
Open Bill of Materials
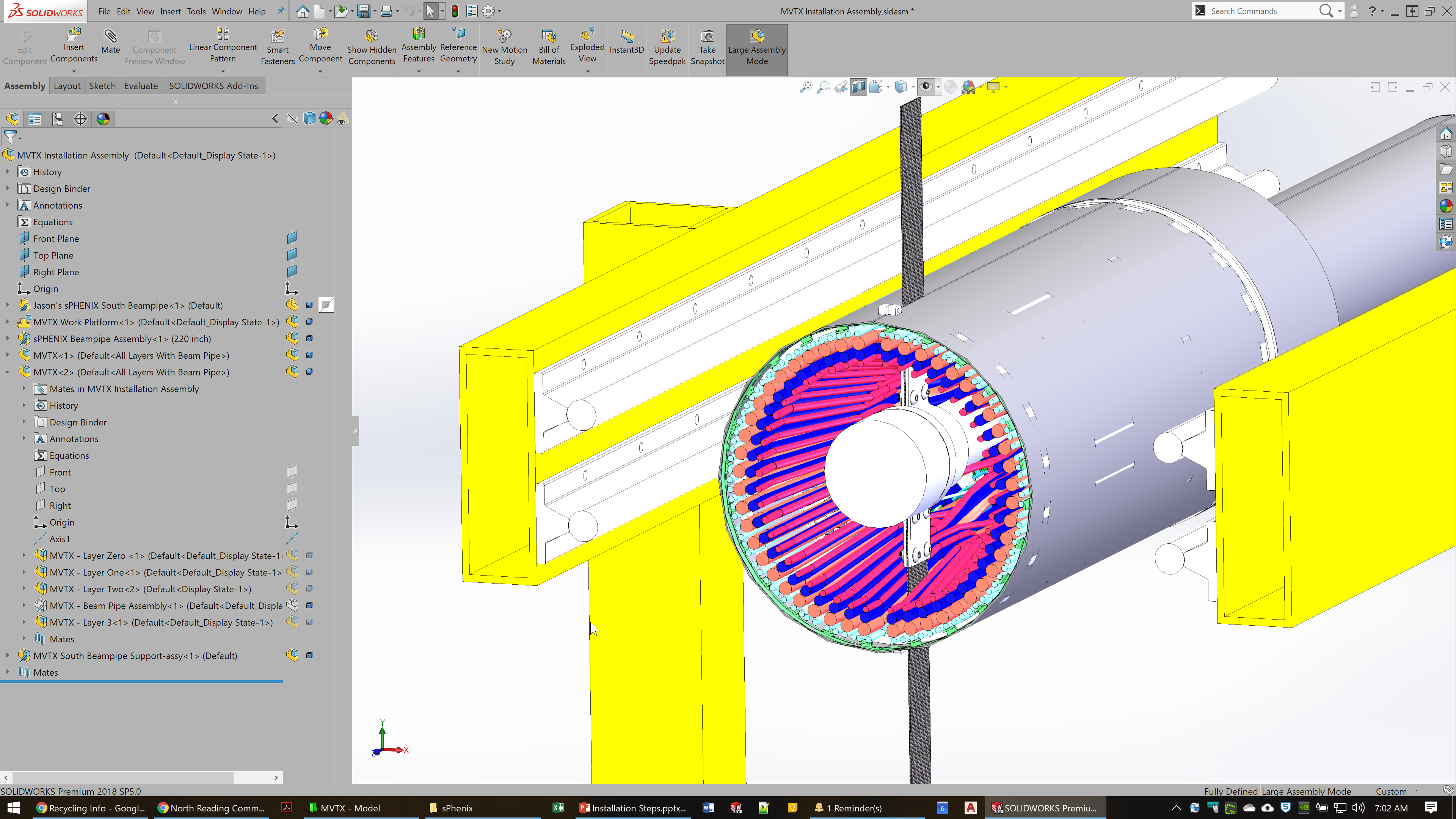549,47
